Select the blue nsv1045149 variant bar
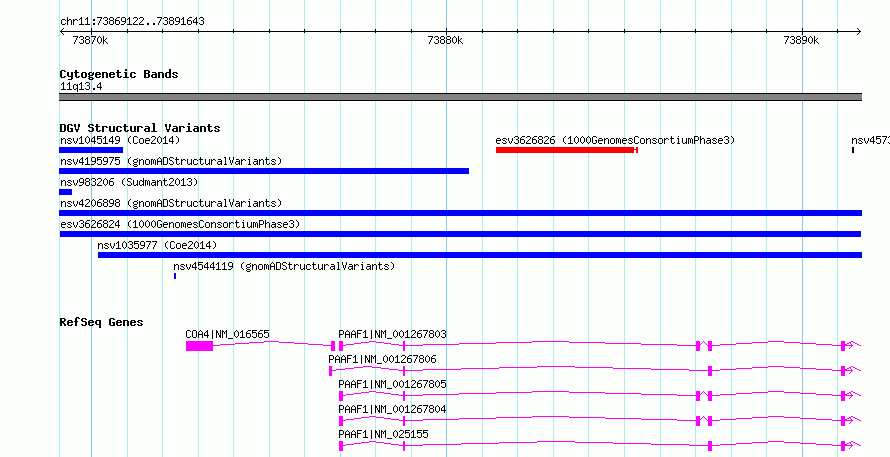Image resolution: width=890 pixels, height=457 pixels. [91, 150]
